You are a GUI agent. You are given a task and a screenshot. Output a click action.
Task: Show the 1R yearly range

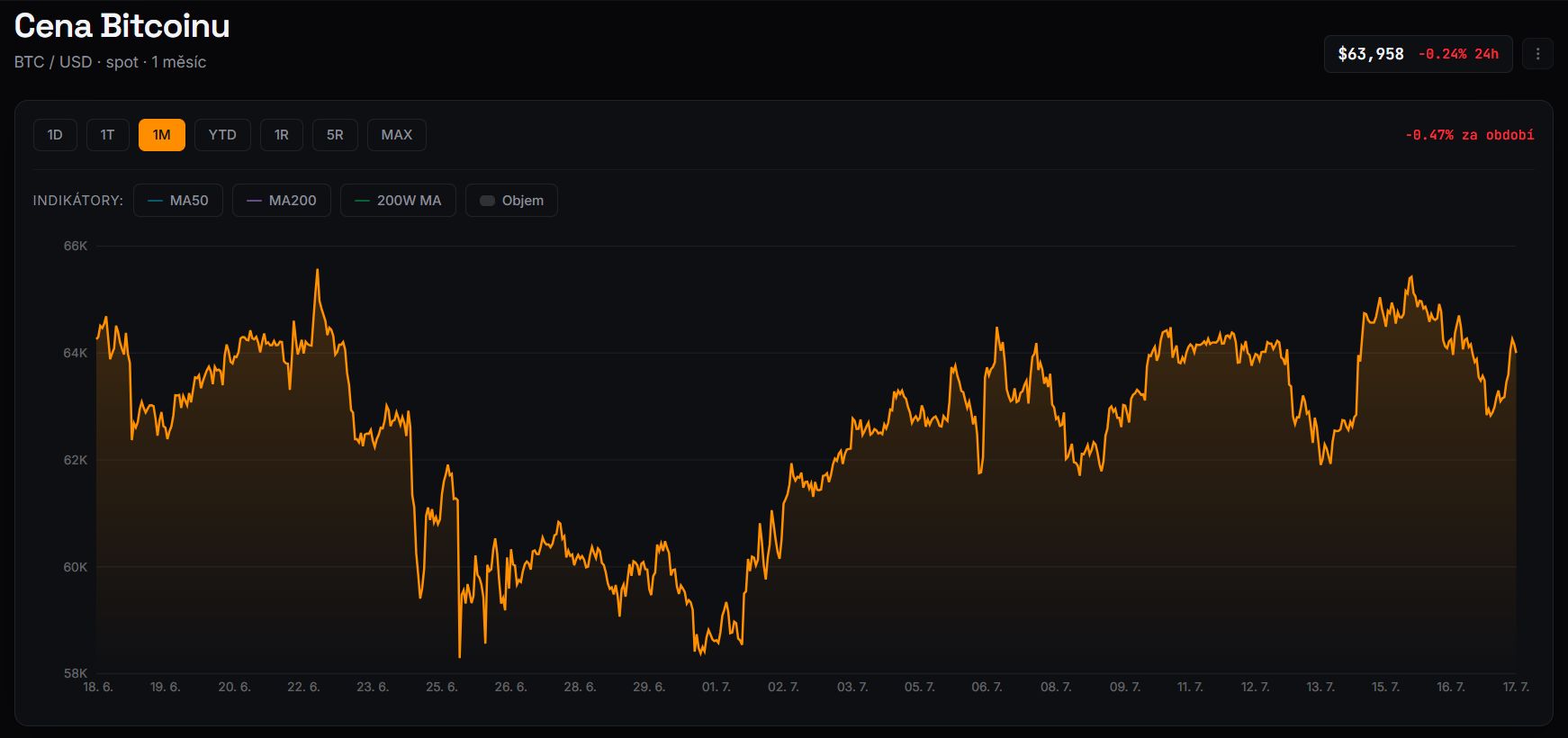[282, 135]
